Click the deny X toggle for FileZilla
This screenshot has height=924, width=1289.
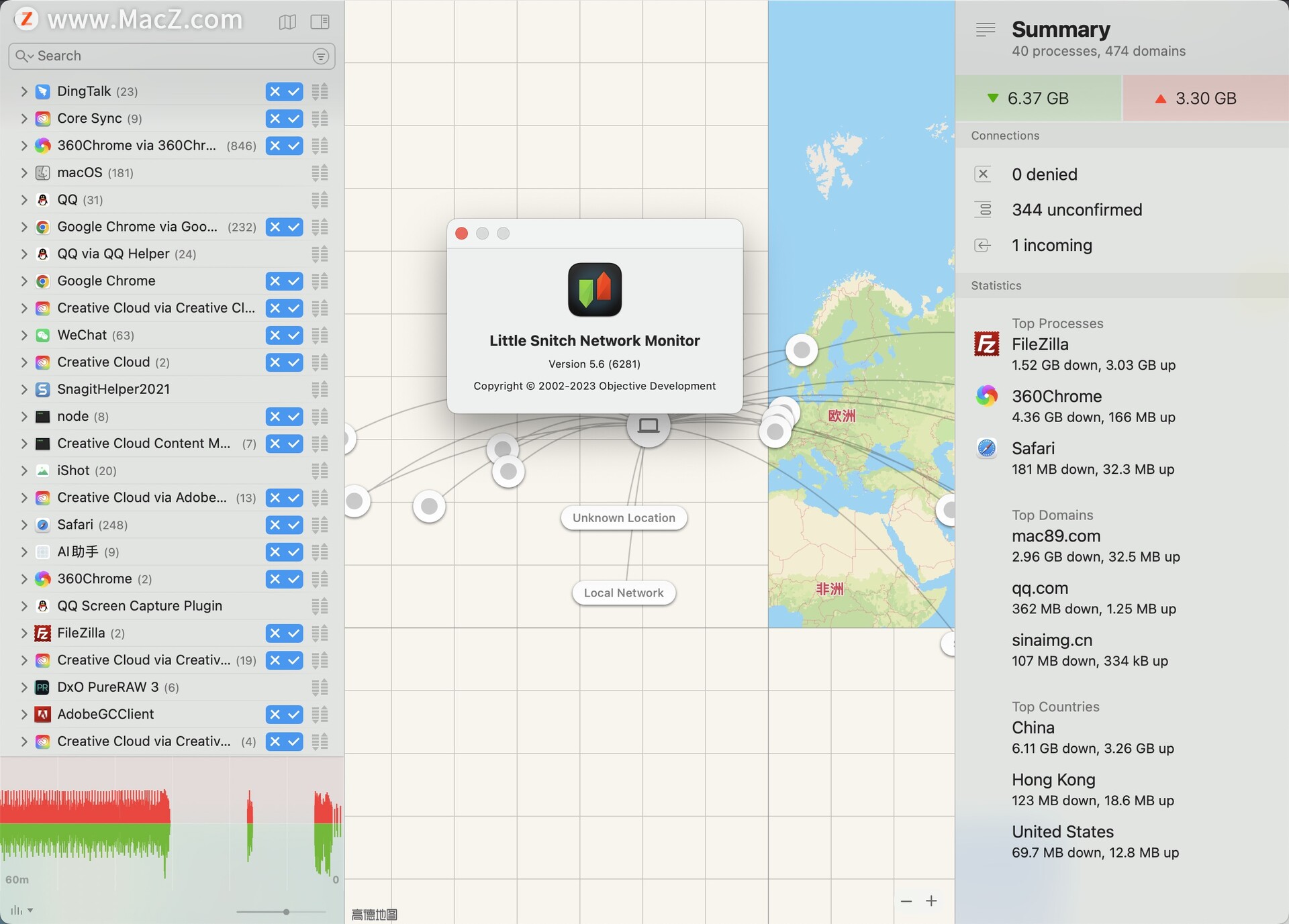(275, 633)
